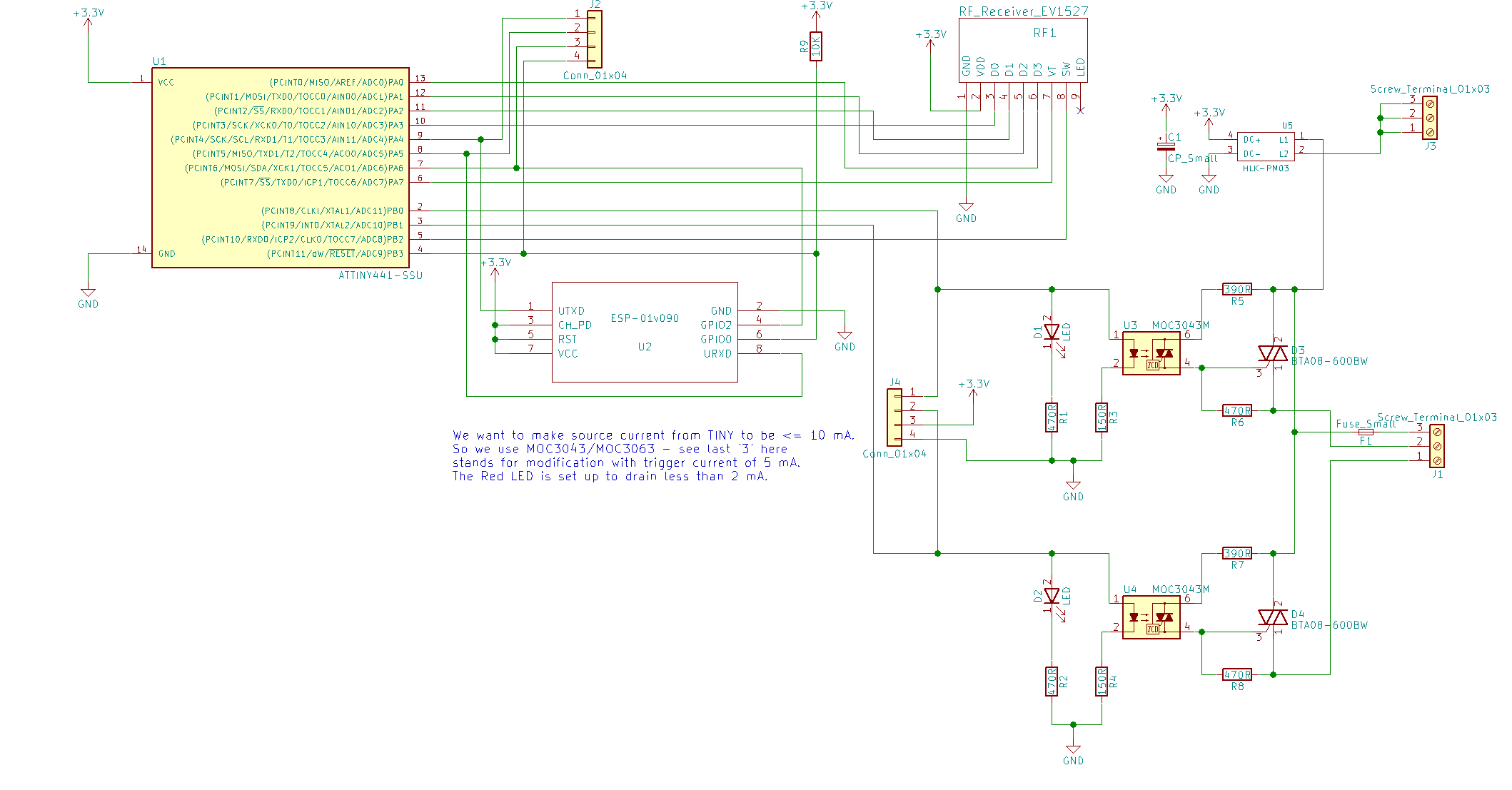Click the J3 screw terminal connector
Screen dimensions: 1512x790
(x=1430, y=118)
